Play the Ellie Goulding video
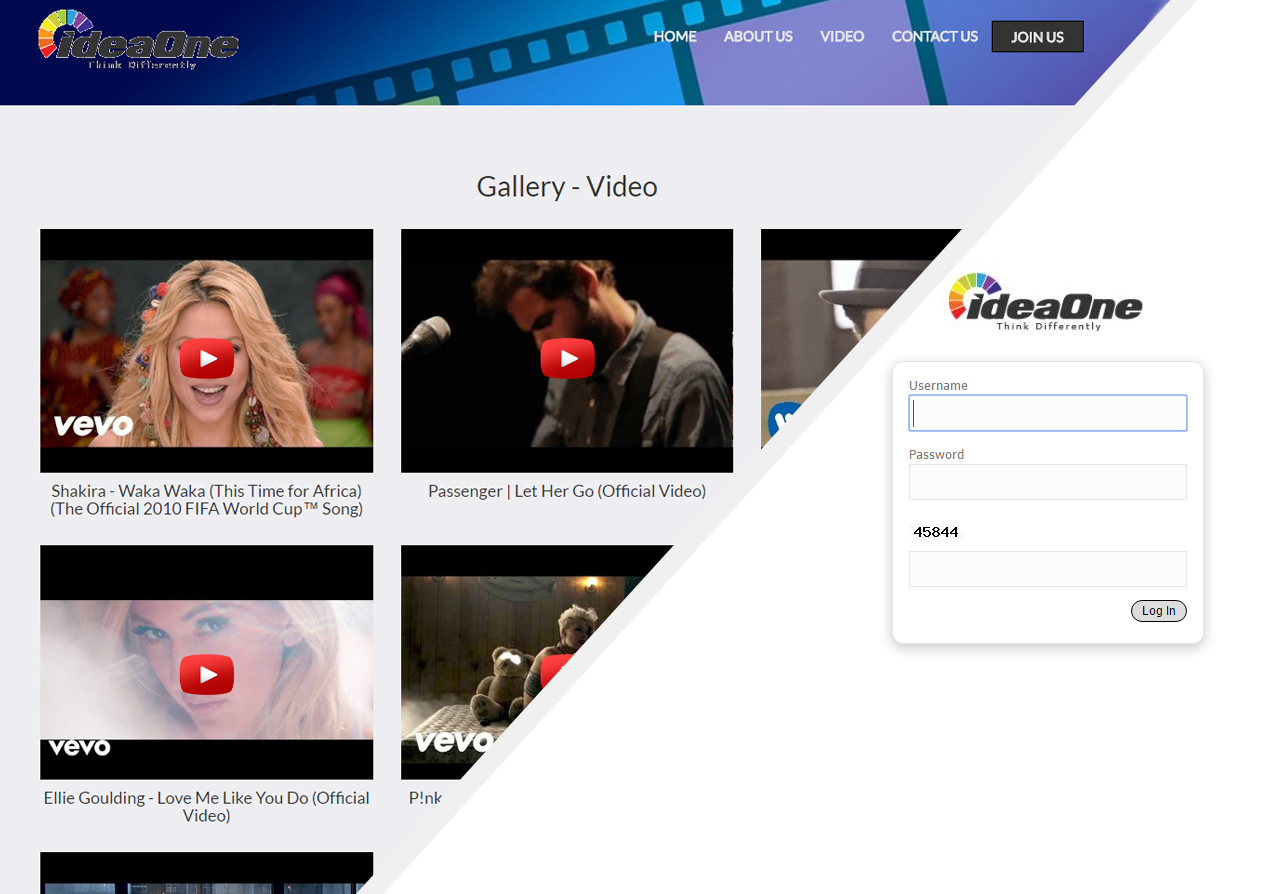 (207, 675)
